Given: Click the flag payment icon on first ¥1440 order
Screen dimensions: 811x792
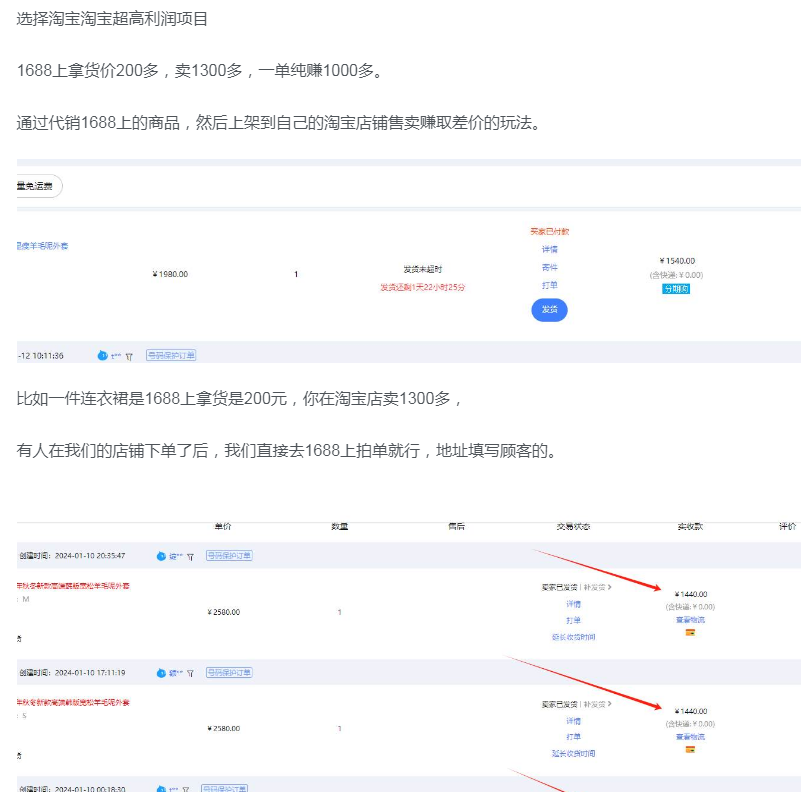Looking at the screenshot, I should coord(689,633).
